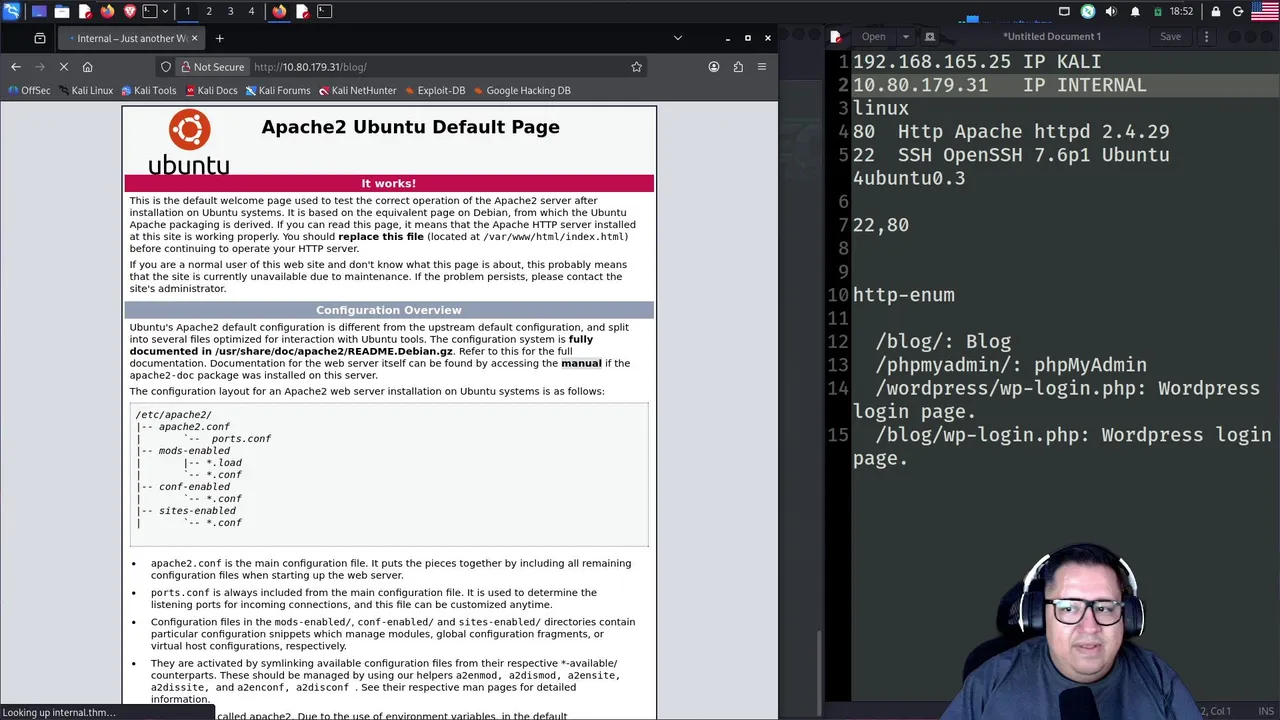Click the 18:52 clock in the panel

tap(1182, 11)
